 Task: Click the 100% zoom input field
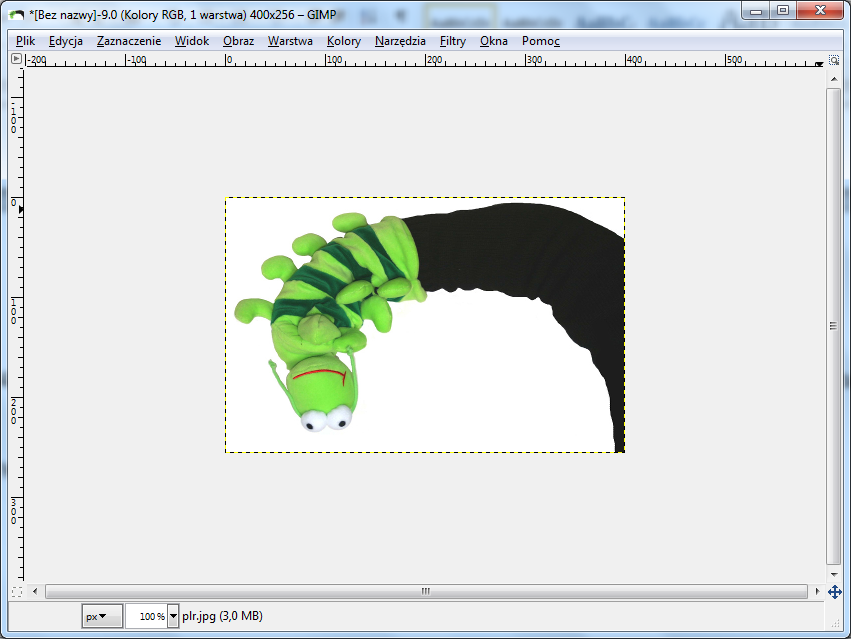146,616
